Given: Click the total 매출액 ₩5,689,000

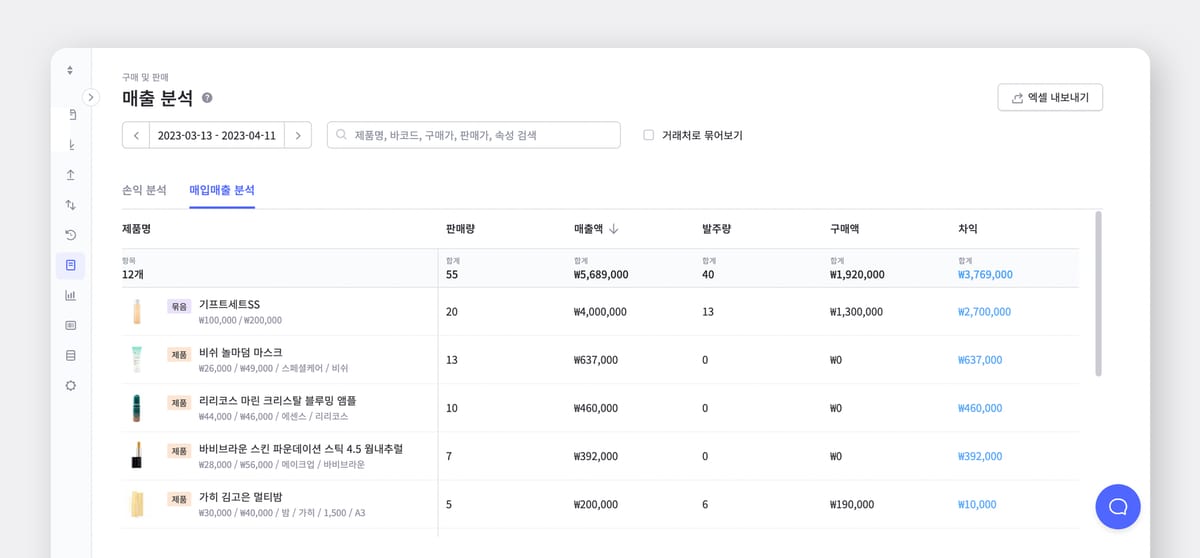Looking at the screenshot, I should pos(601,274).
